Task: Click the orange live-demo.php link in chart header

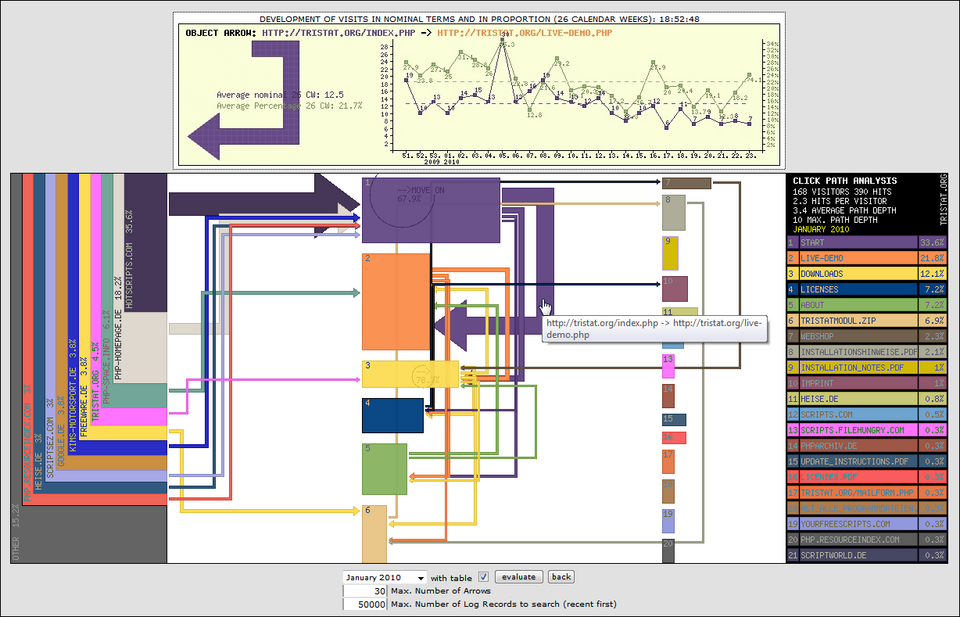Action: pyautogui.click(x=524, y=32)
